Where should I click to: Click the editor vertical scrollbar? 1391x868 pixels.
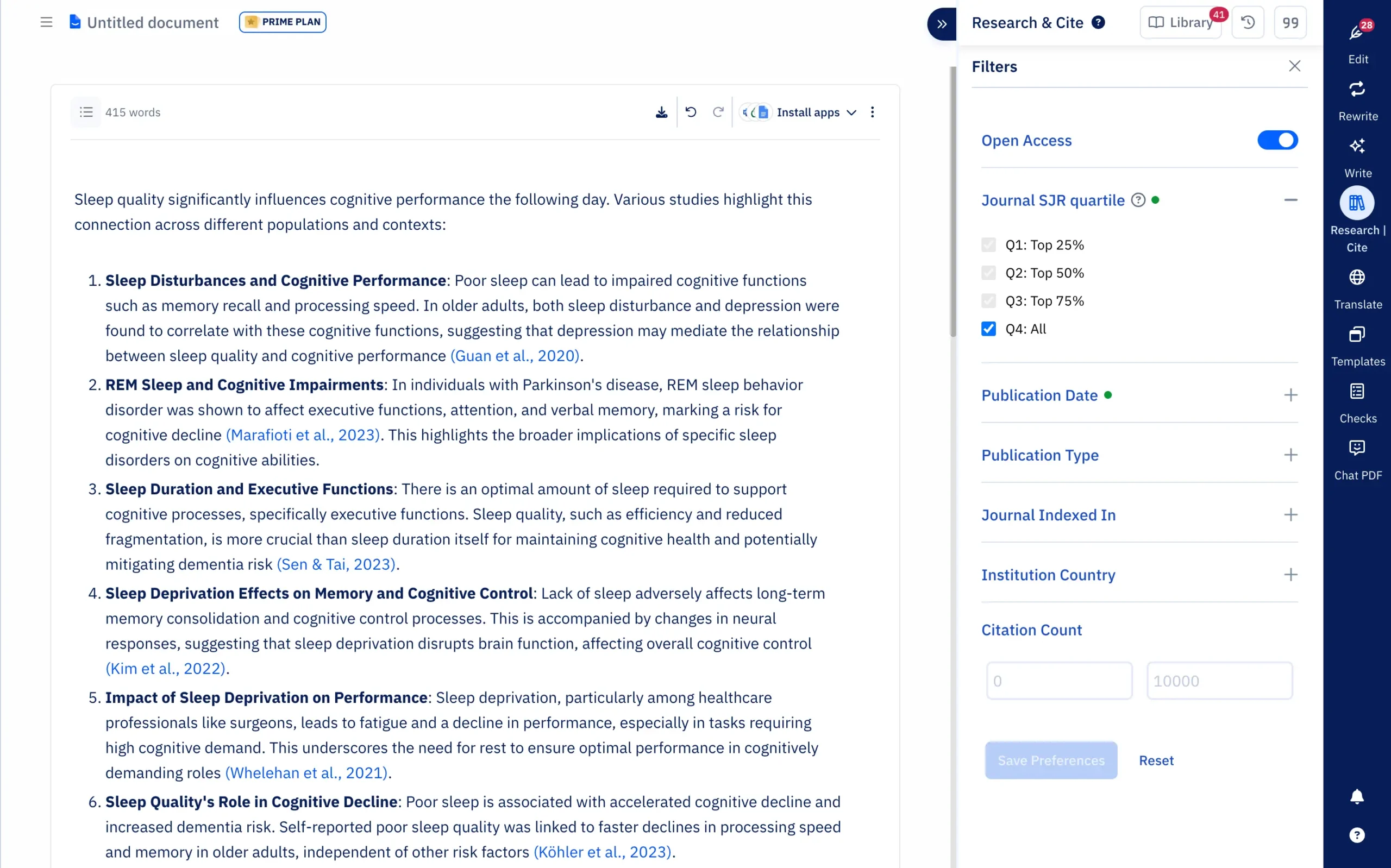[953, 201]
